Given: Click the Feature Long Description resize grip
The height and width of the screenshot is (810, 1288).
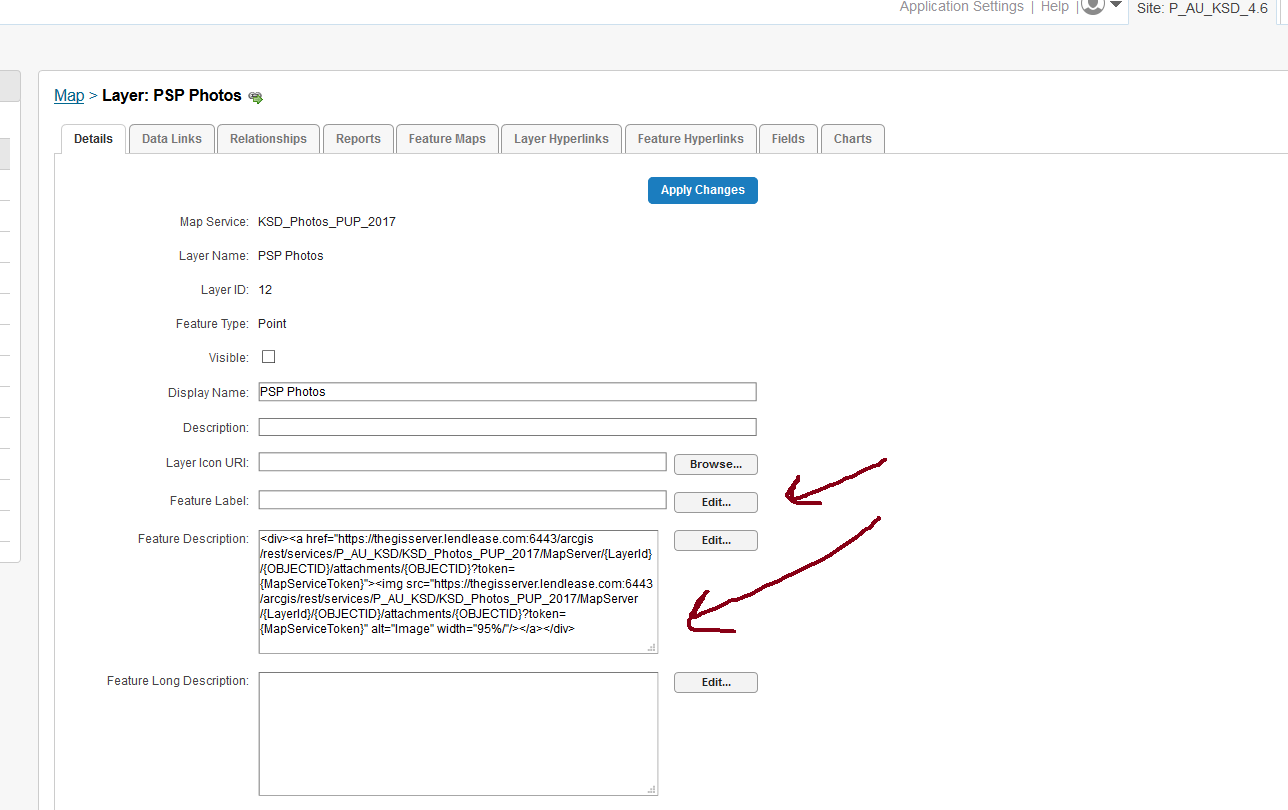Looking at the screenshot, I should coord(652,789).
